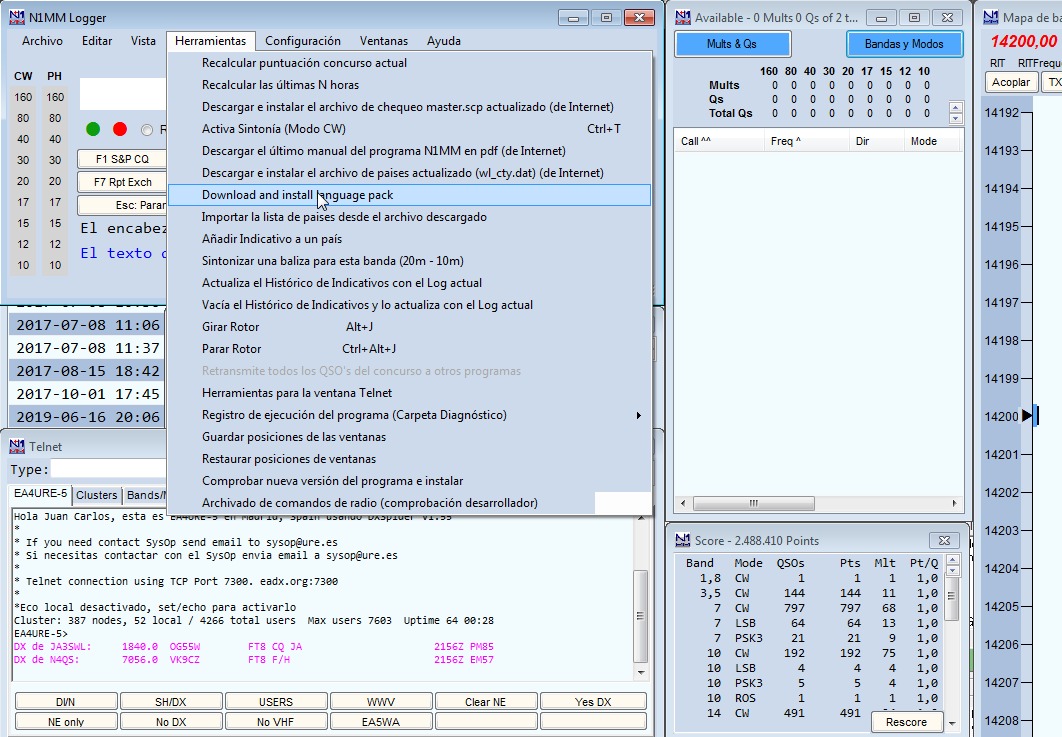
Task: Click the N1MM Logger title bar icon
Action: [17, 18]
